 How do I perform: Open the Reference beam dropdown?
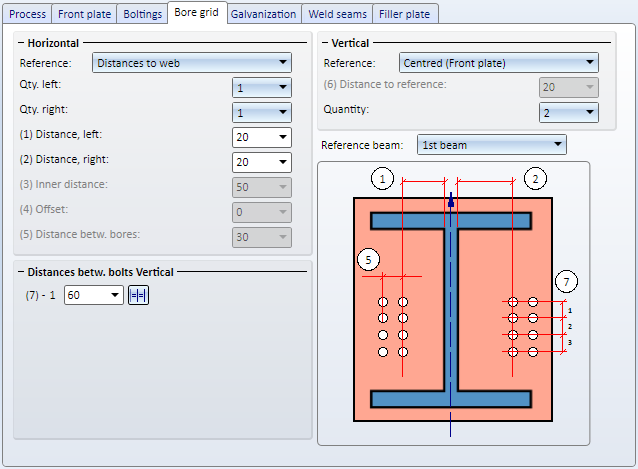[x=492, y=145]
